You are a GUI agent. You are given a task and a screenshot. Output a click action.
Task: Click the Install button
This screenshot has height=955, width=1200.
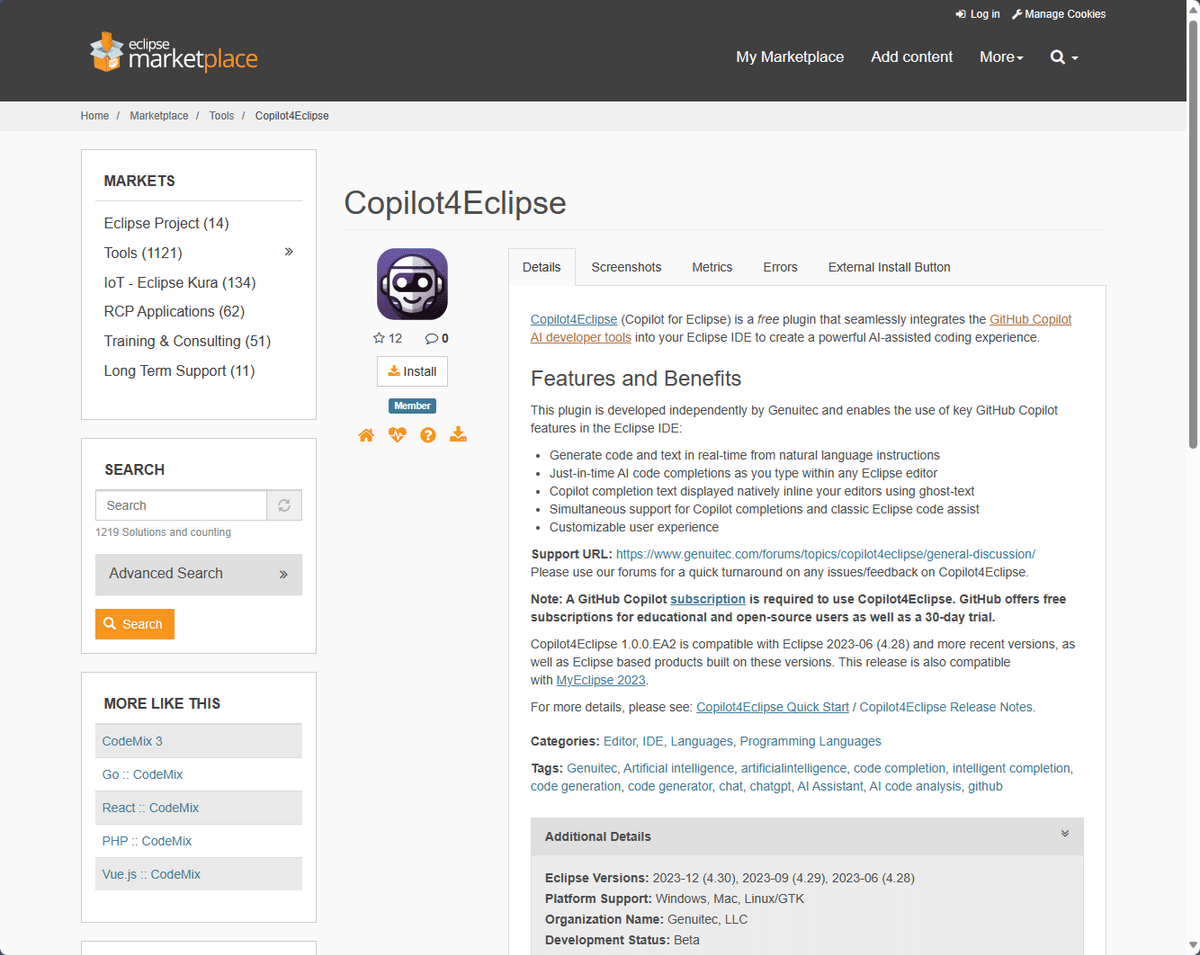tap(412, 371)
